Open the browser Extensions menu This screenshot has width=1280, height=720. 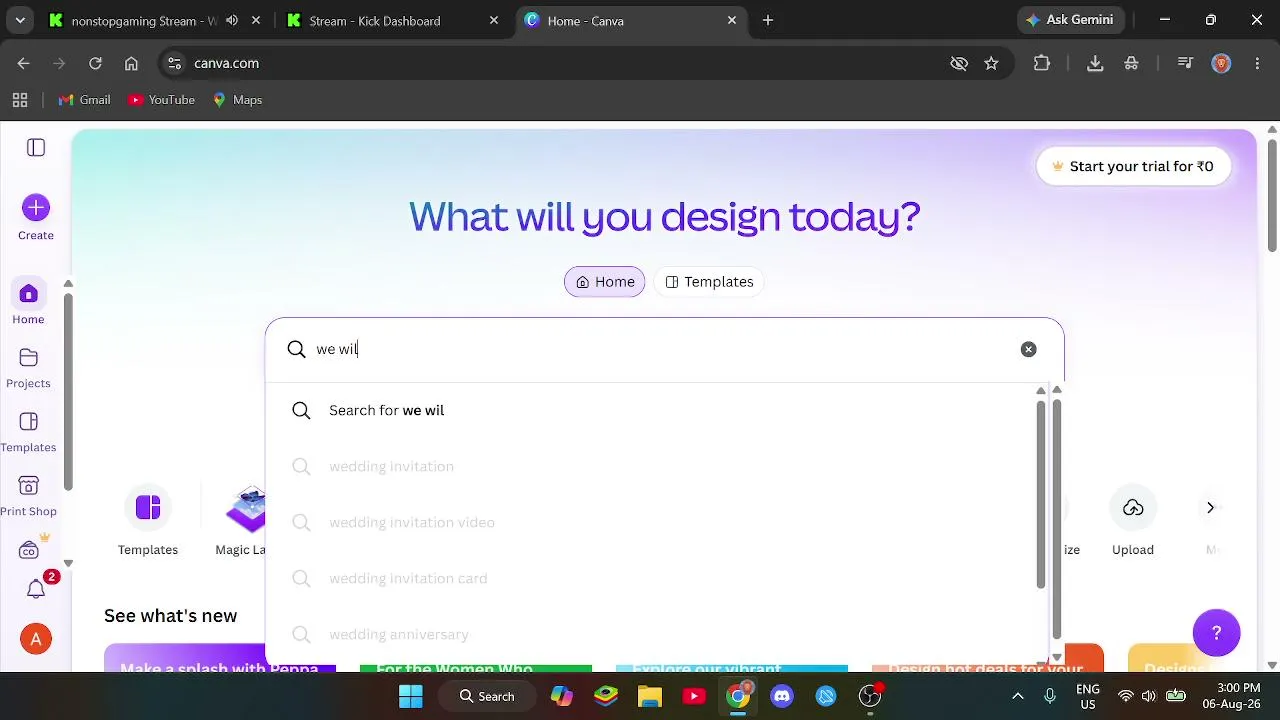tap(1042, 63)
